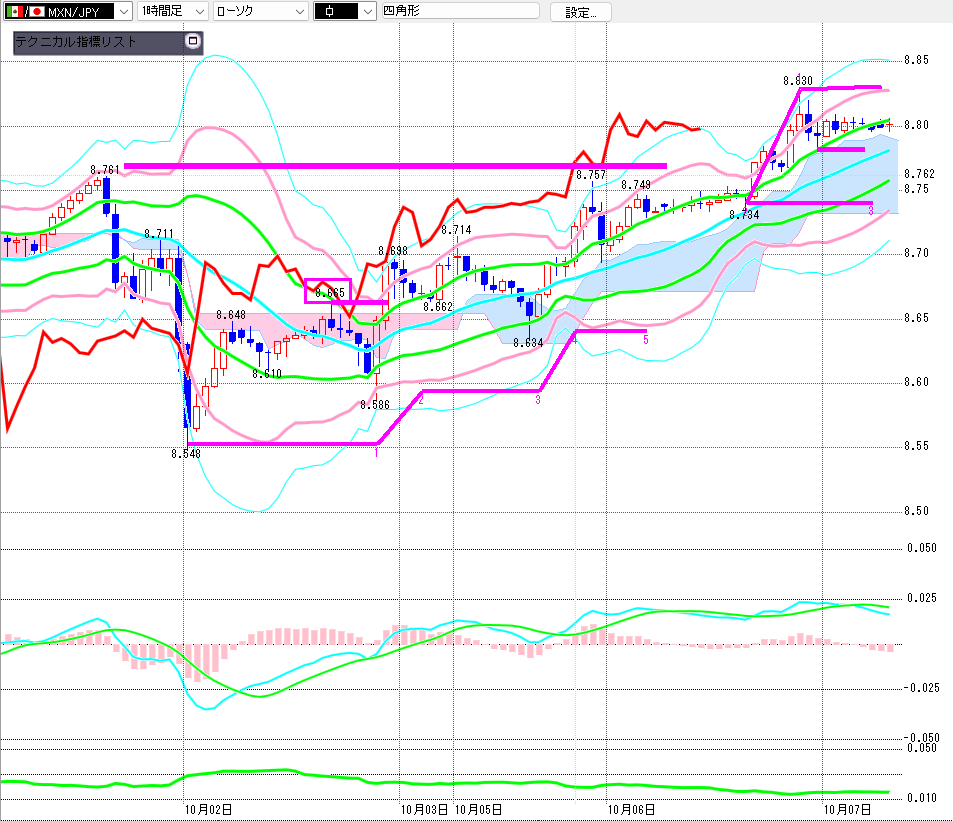The width and height of the screenshot is (953, 821).
Task: Click the 10月06日 date label
Action: click(x=631, y=809)
